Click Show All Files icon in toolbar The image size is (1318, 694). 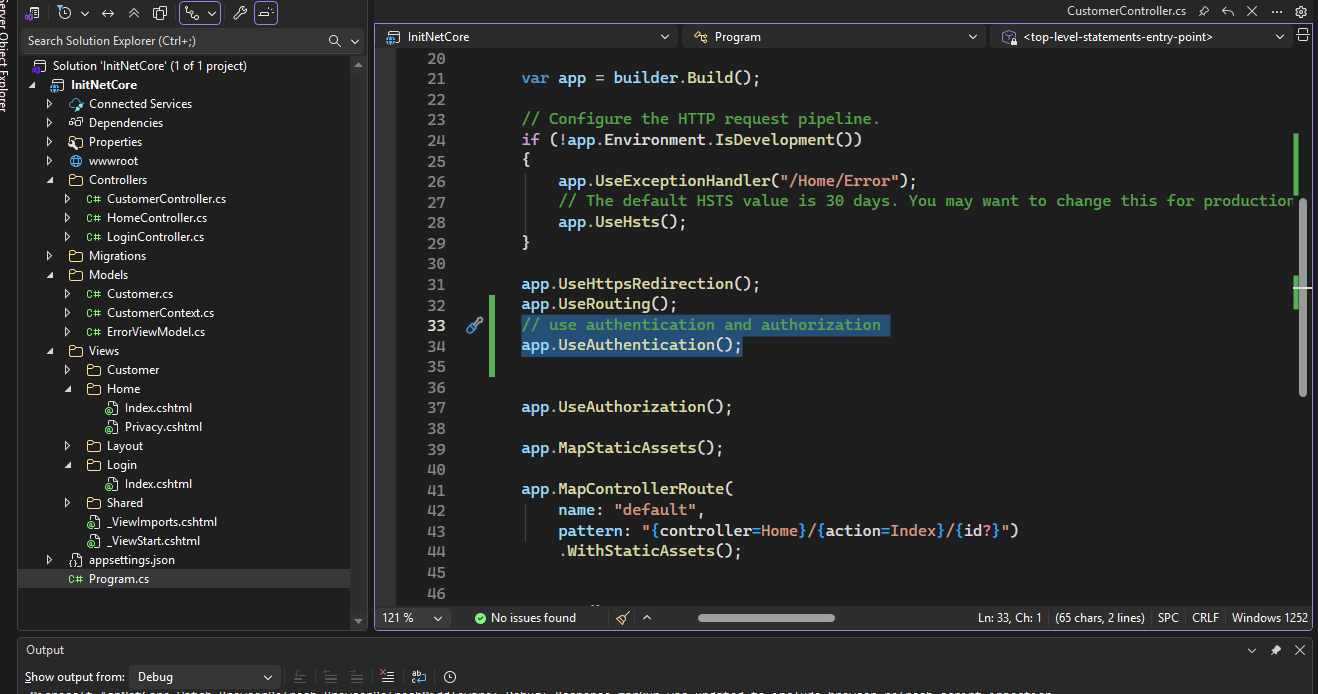tap(160, 13)
